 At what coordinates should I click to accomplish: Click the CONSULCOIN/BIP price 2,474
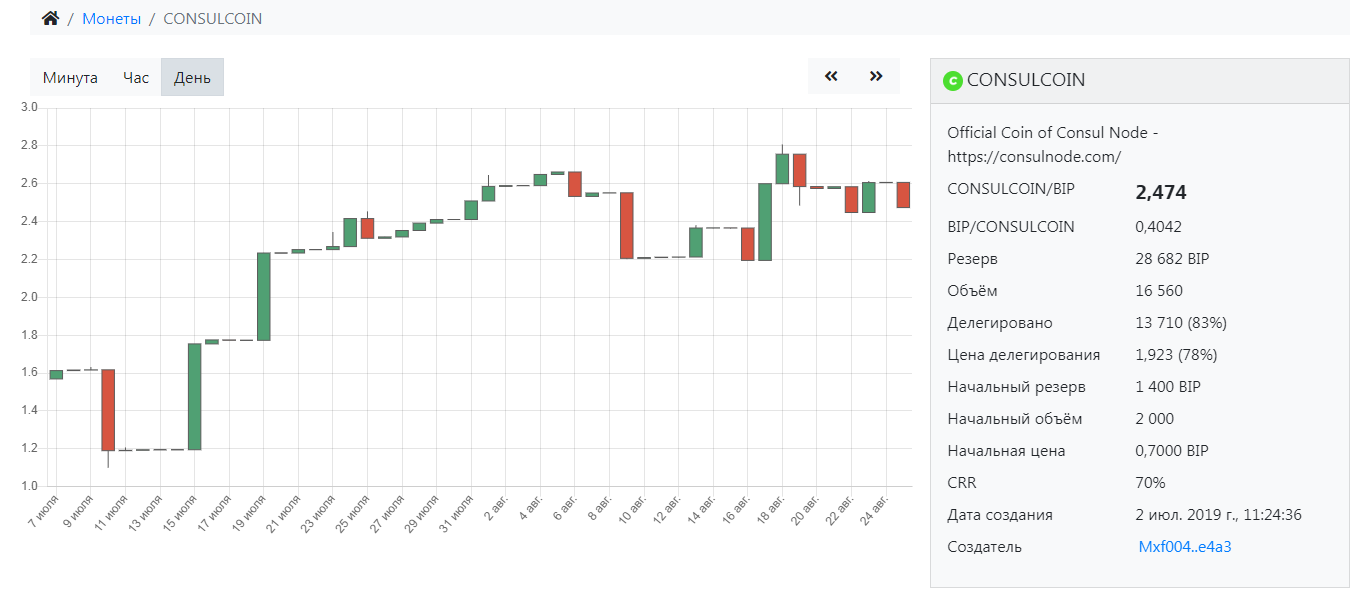click(1161, 192)
